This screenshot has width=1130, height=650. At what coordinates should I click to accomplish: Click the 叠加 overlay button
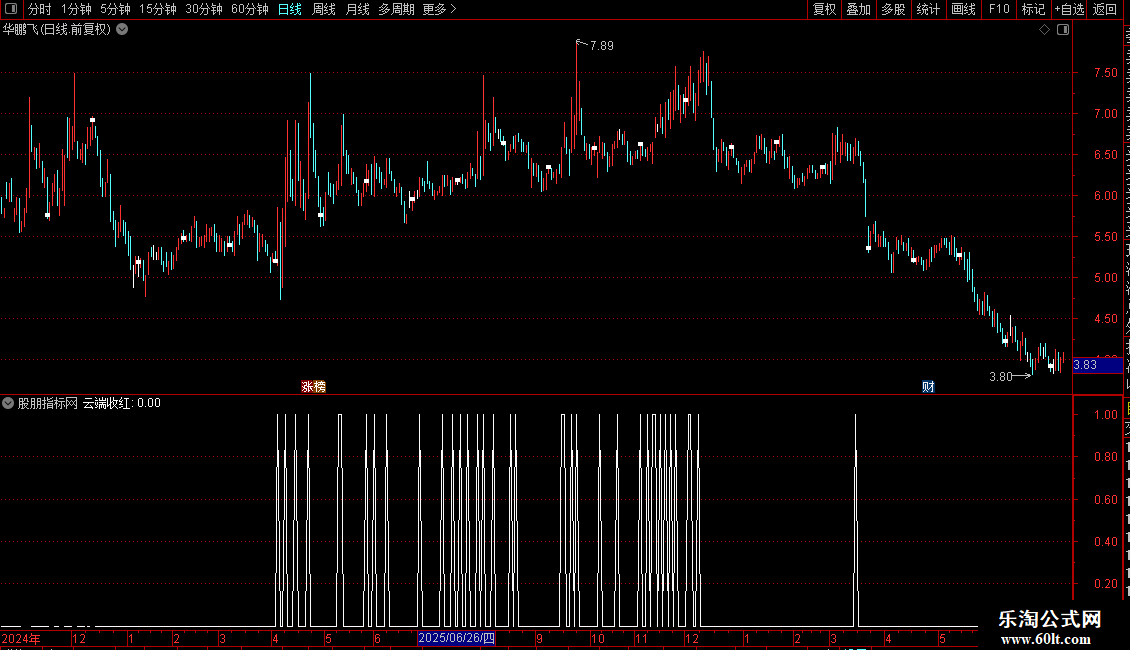[858, 9]
